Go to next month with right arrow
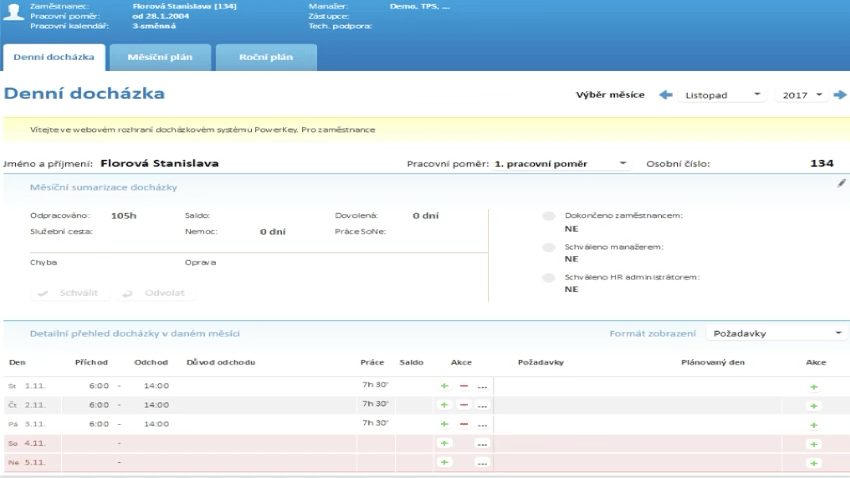 click(x=840, y=95)
